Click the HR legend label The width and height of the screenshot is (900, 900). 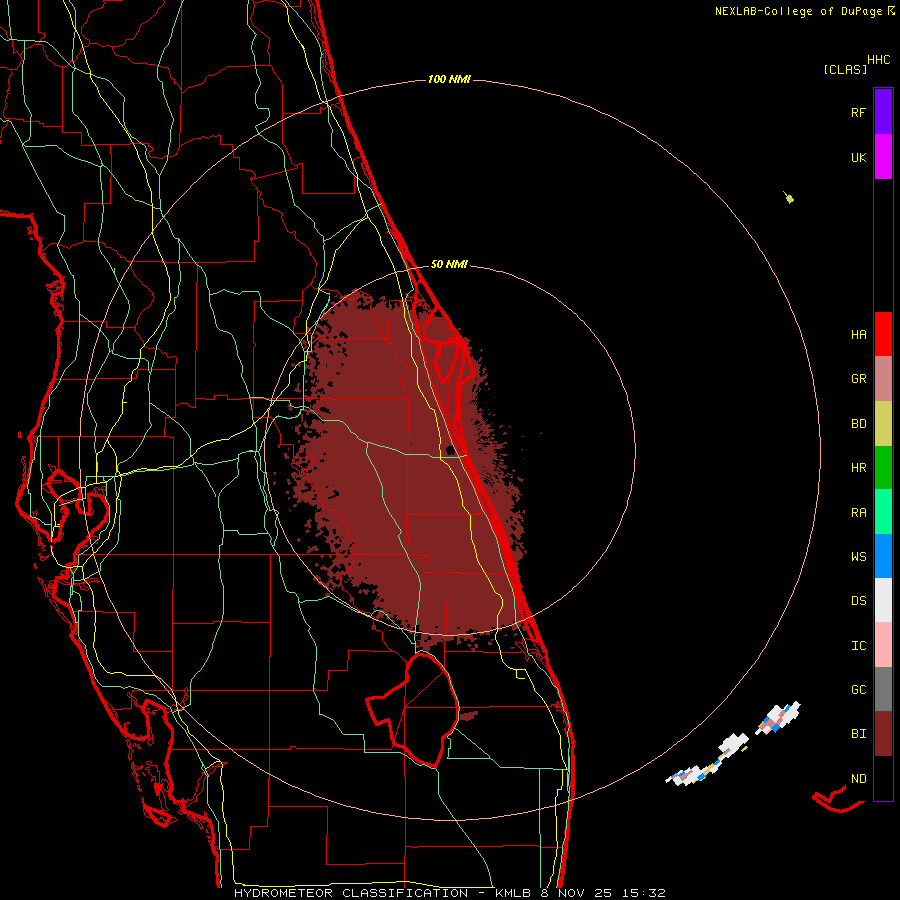[x=858, y=468]
